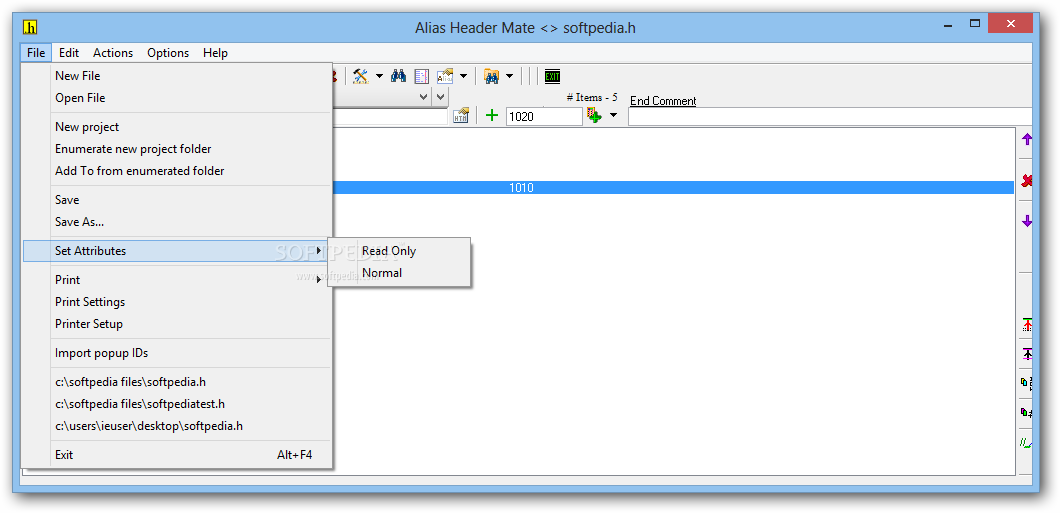Click the green plus add icon

tap(492, 116)
